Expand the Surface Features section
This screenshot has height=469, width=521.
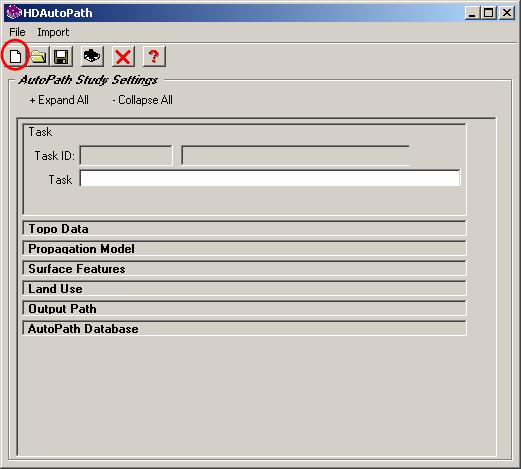tap(244, 269)
